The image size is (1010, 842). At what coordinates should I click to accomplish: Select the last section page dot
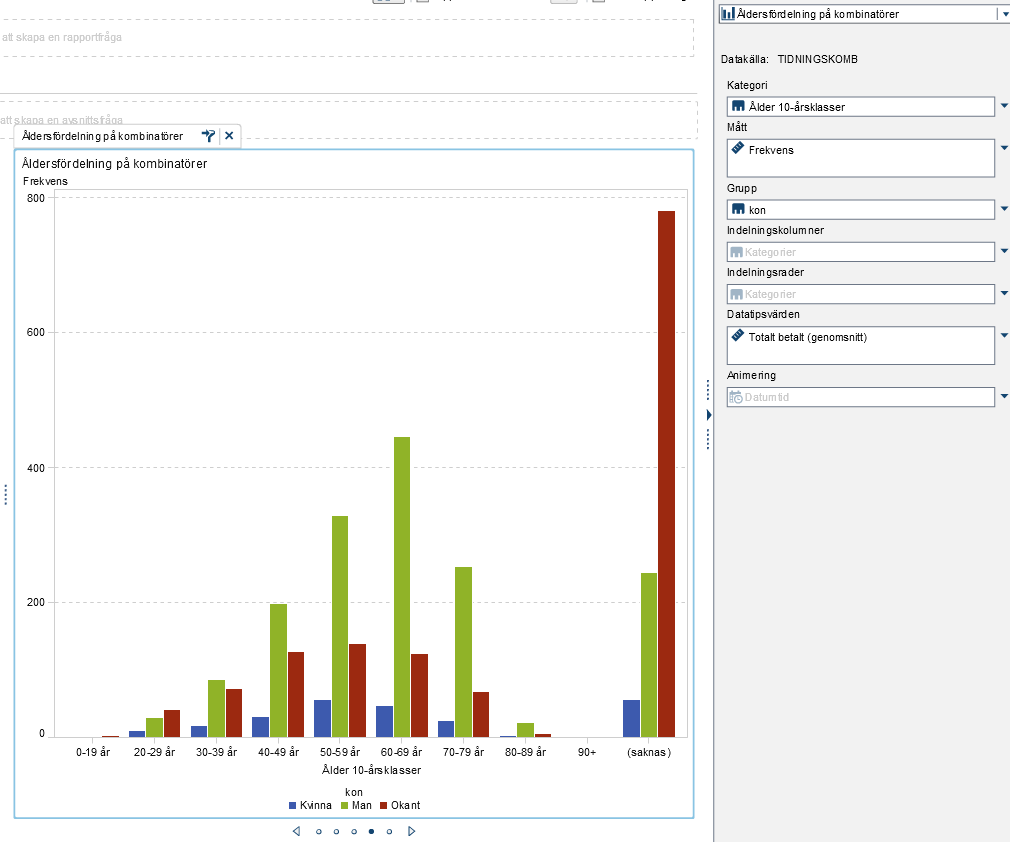tap(389, 831)
